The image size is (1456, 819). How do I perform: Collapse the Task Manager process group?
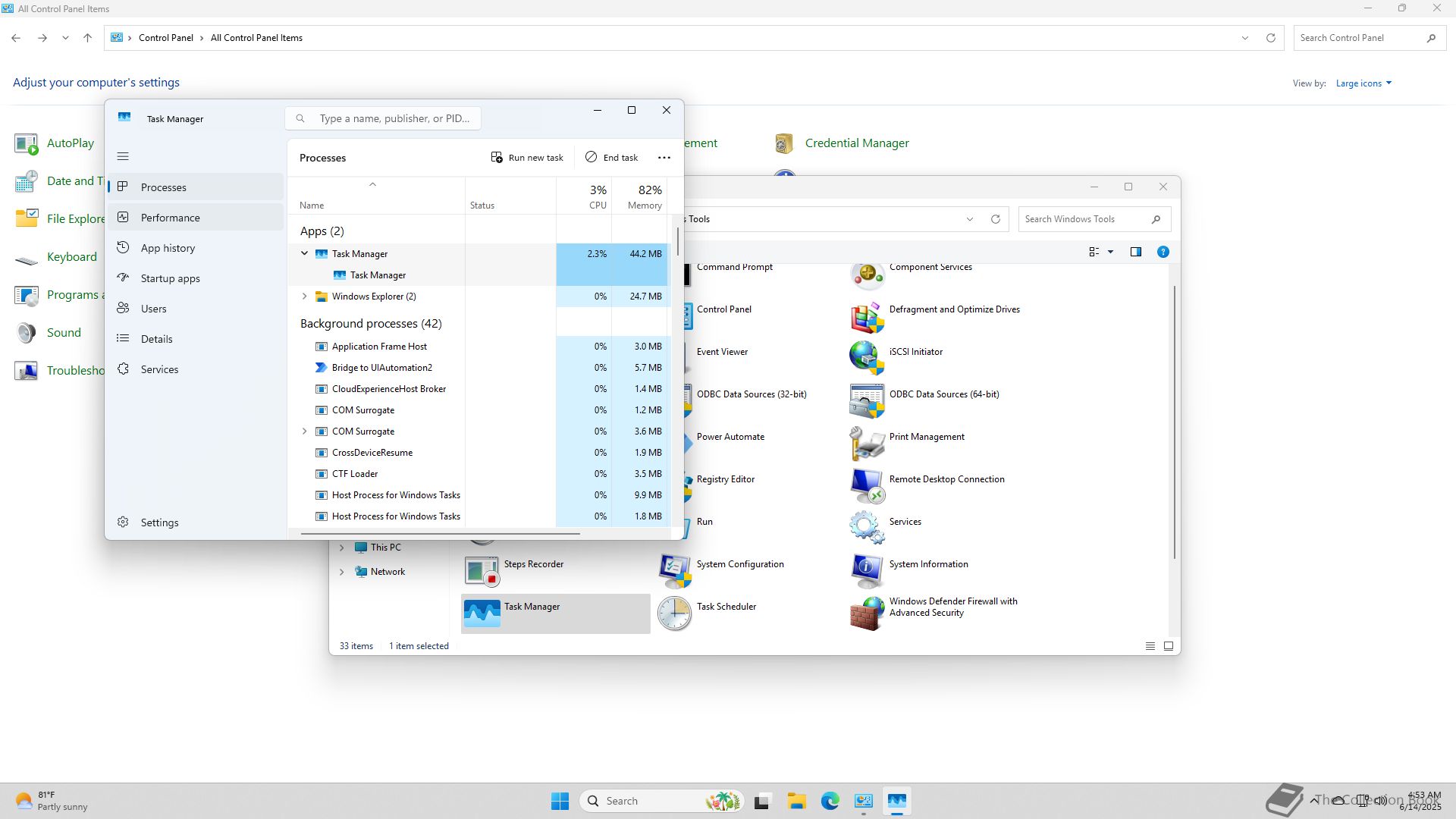click(305, 254)
